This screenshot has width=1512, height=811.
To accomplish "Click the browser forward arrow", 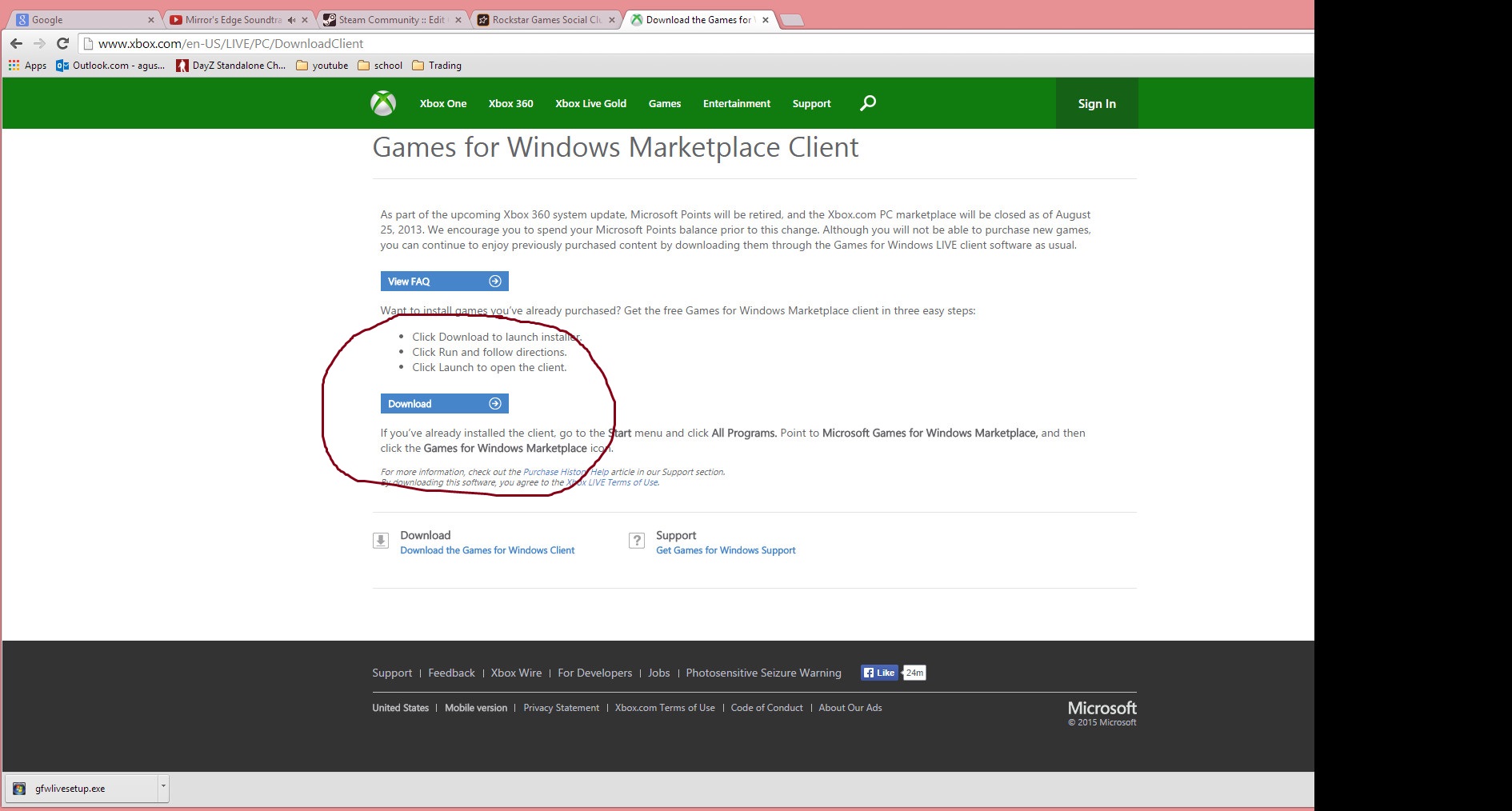I will (39, 43).
